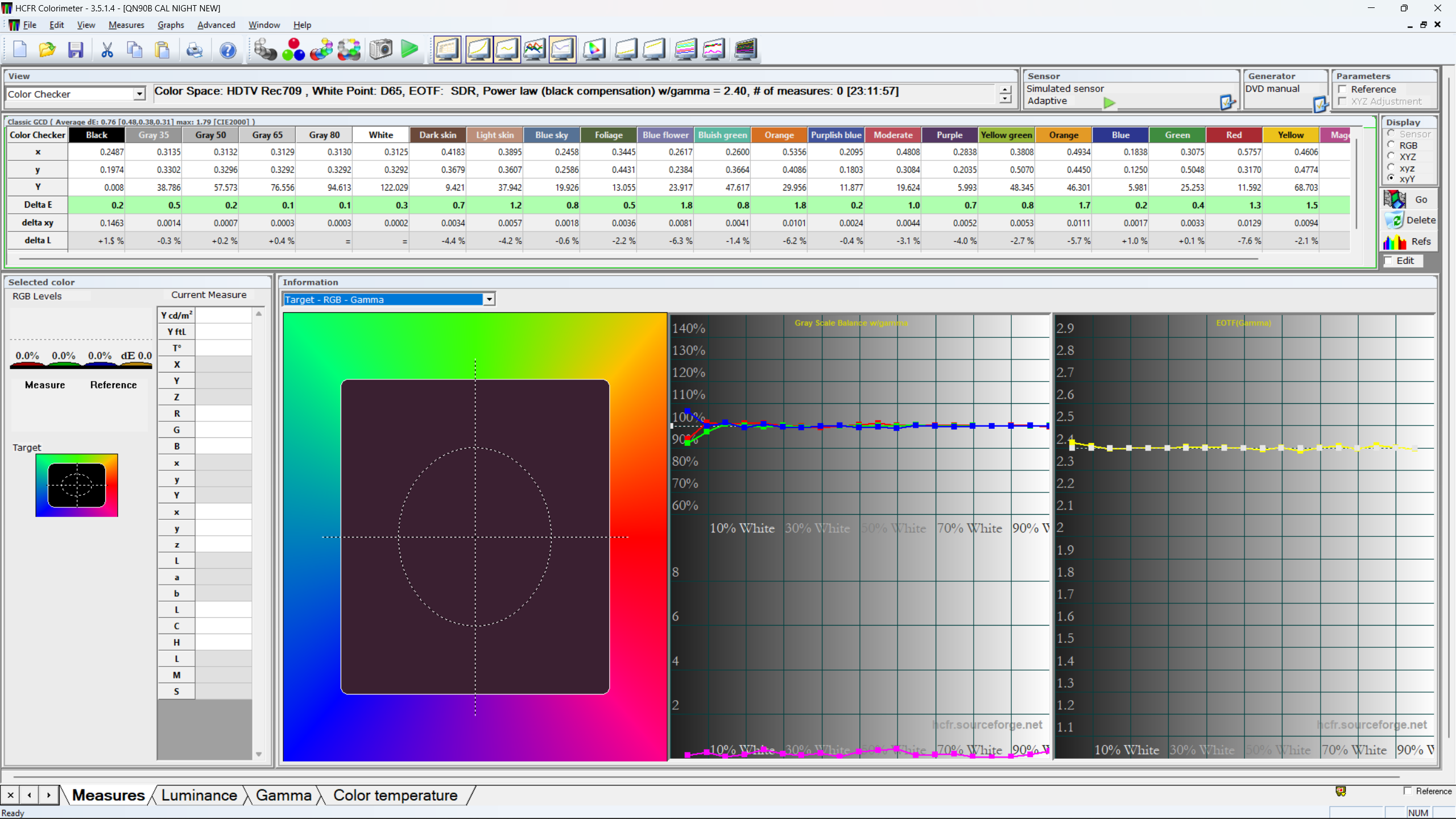Click the Delete button
Viewport: 1456px width, 819px height.
[x=1409, y=221]
